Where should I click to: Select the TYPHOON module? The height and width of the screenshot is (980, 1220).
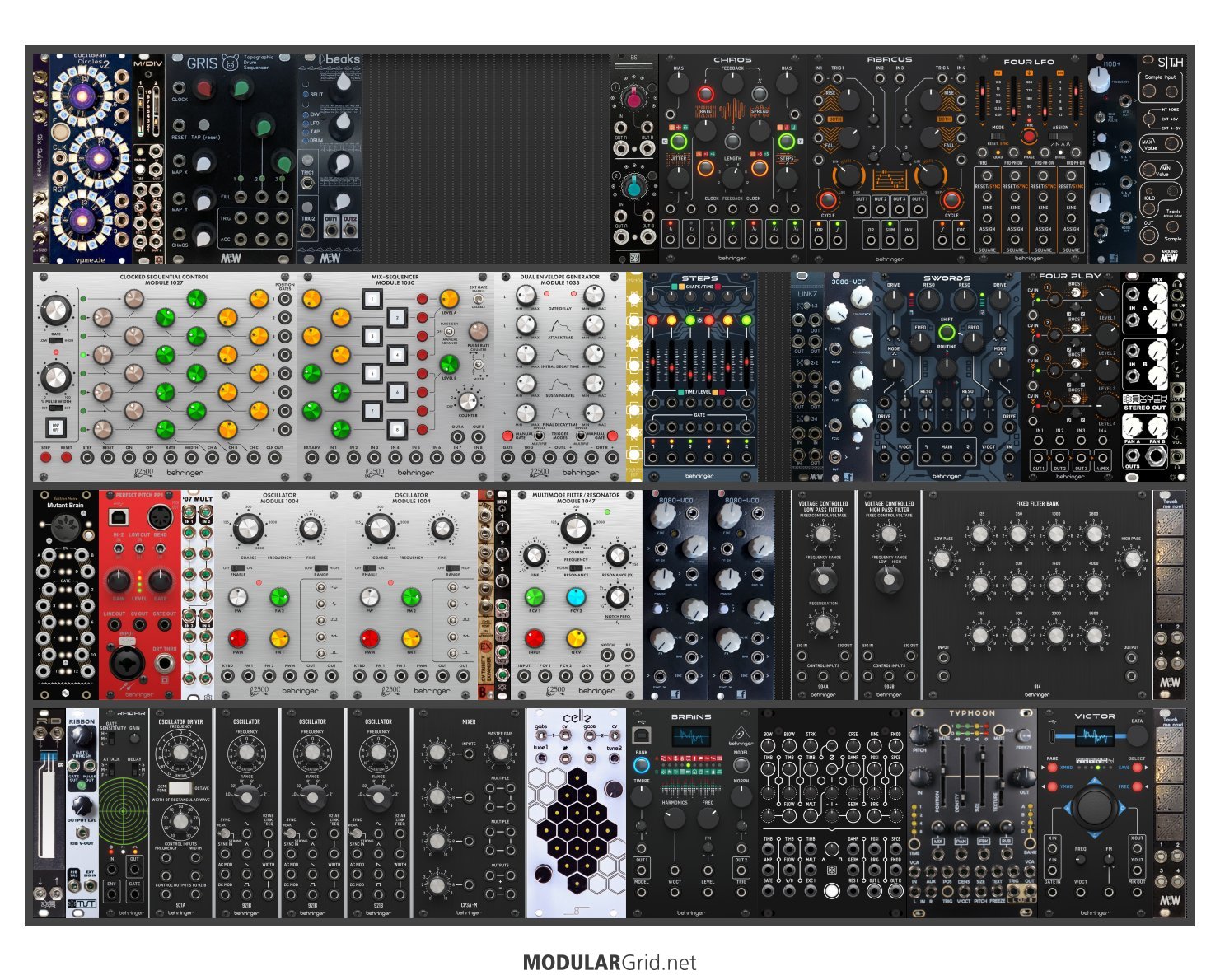coord(972,813)
